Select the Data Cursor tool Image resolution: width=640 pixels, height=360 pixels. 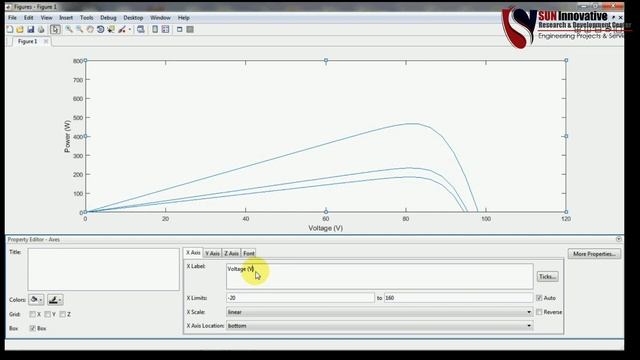(111, 29)
